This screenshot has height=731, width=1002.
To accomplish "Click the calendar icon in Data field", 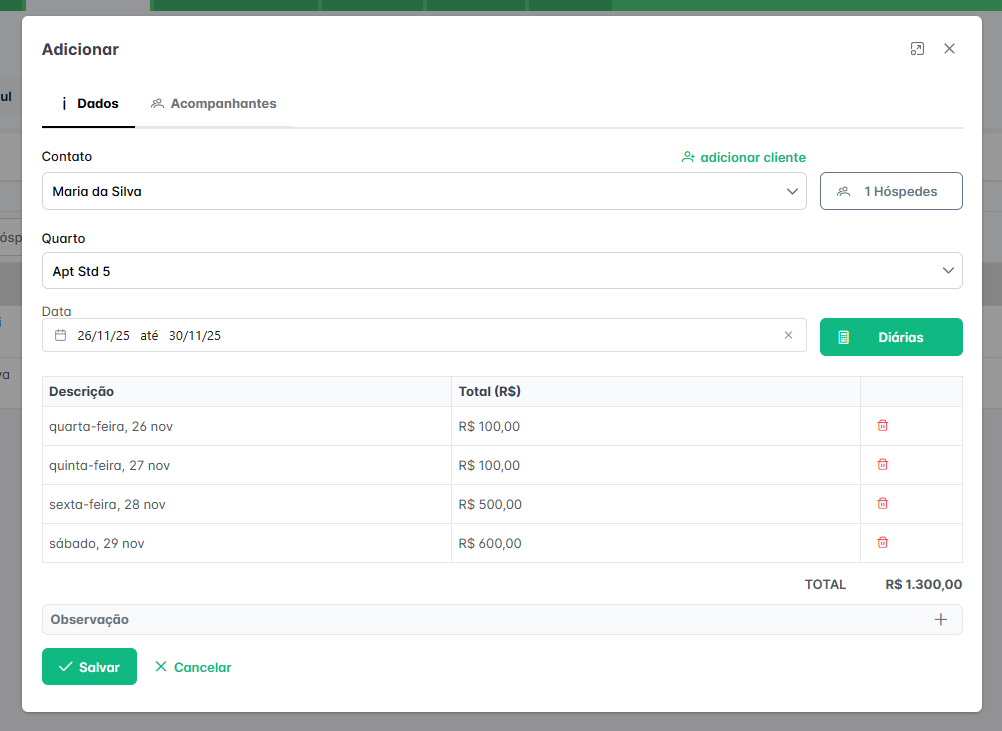I will click(x=60, y=336).
